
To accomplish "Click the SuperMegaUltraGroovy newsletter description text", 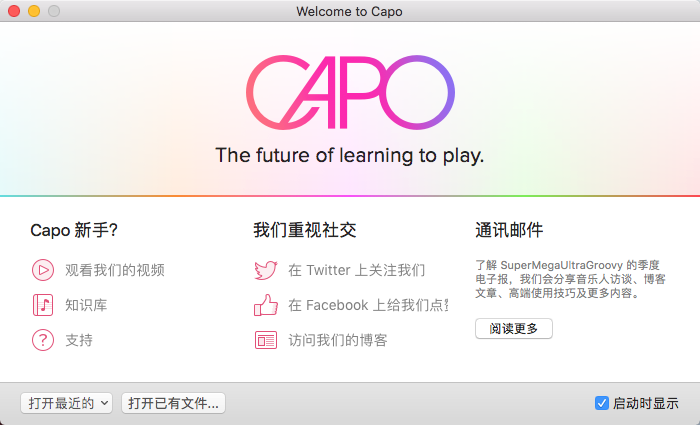I will pos(571,279).
